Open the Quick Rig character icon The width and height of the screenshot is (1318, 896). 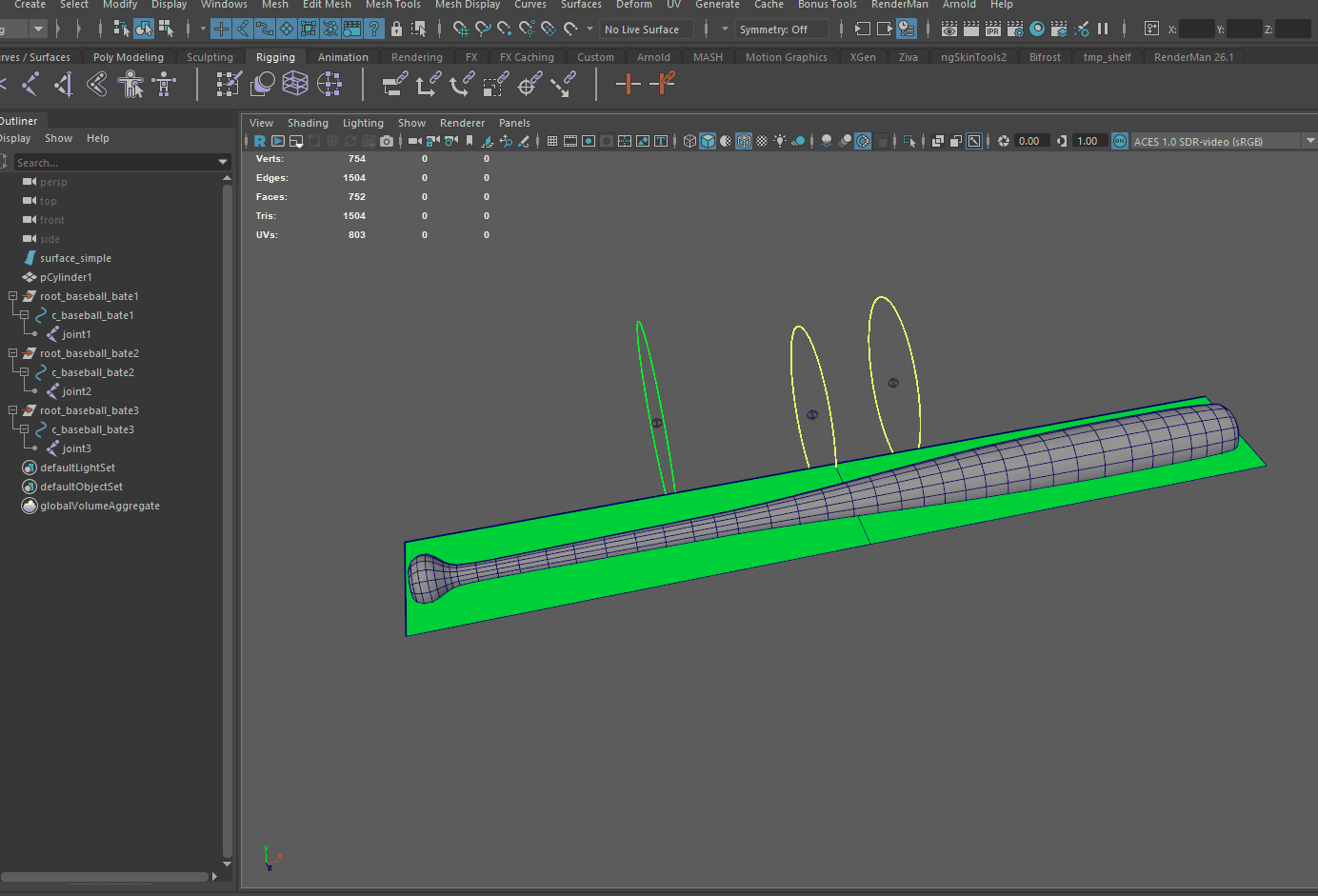130,85
